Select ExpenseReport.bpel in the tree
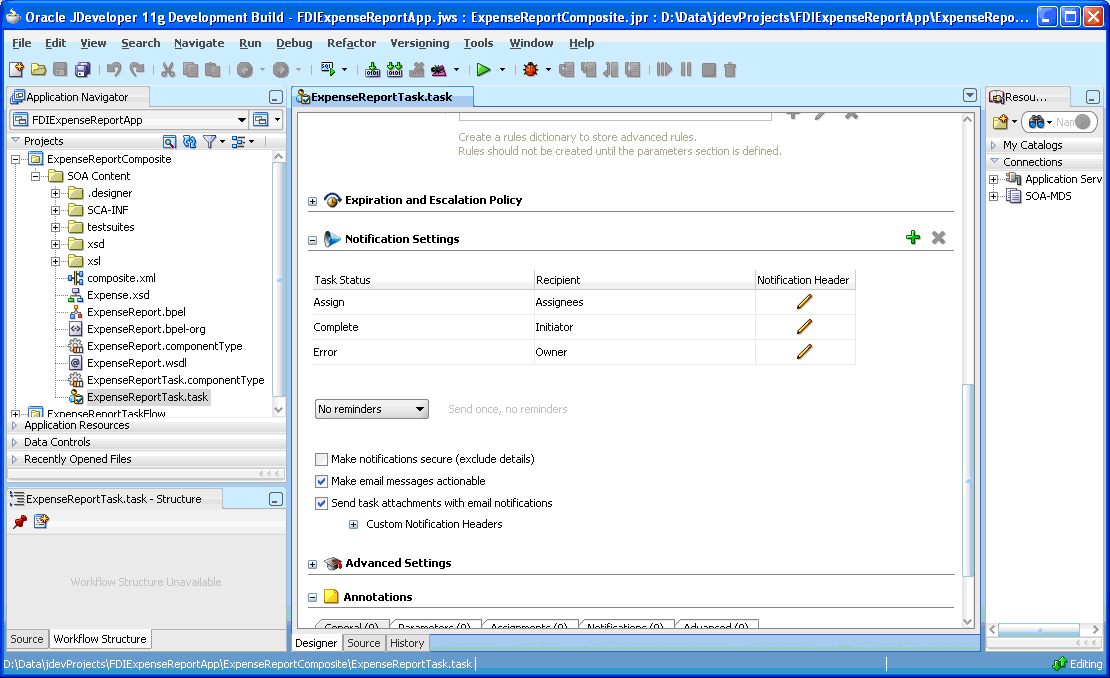 pos(136,312)
